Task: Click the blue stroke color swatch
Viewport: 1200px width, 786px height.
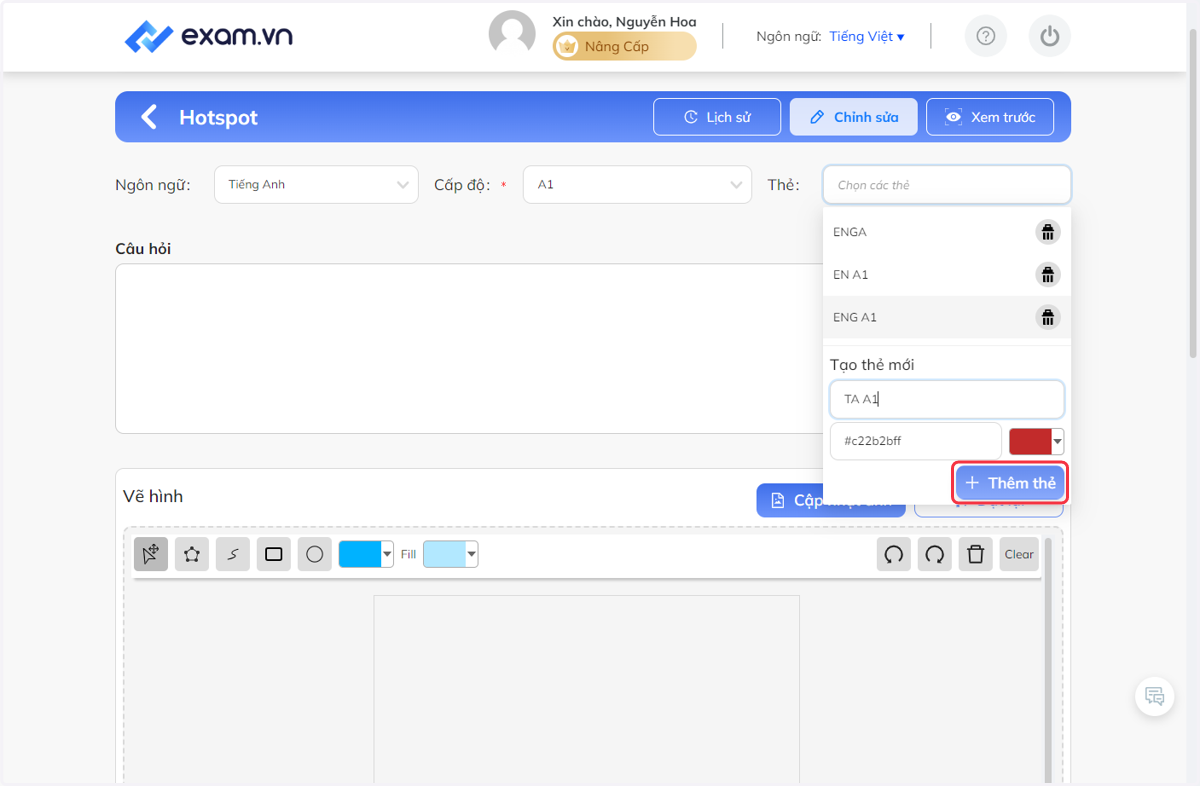Action: point(360,554)
